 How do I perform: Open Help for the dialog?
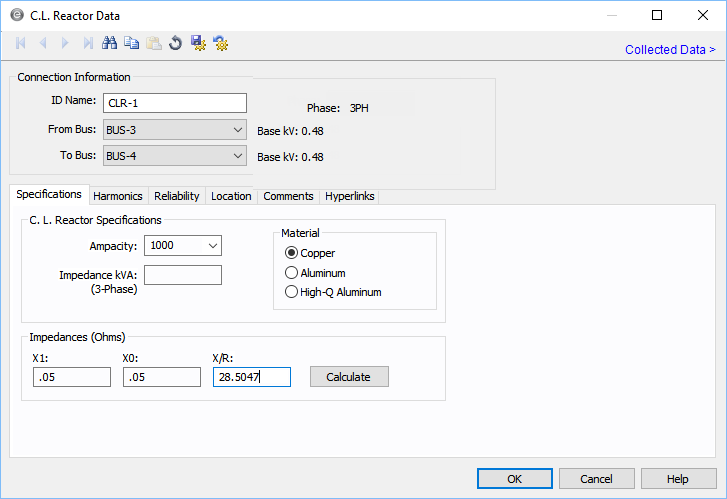click(x=678, y=479)
